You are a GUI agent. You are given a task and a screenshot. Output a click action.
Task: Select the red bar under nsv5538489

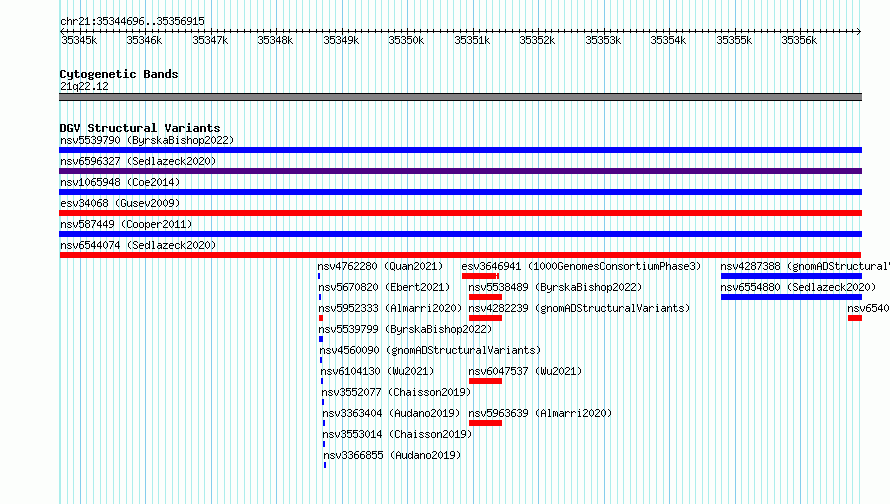click(x=485, y=297)
